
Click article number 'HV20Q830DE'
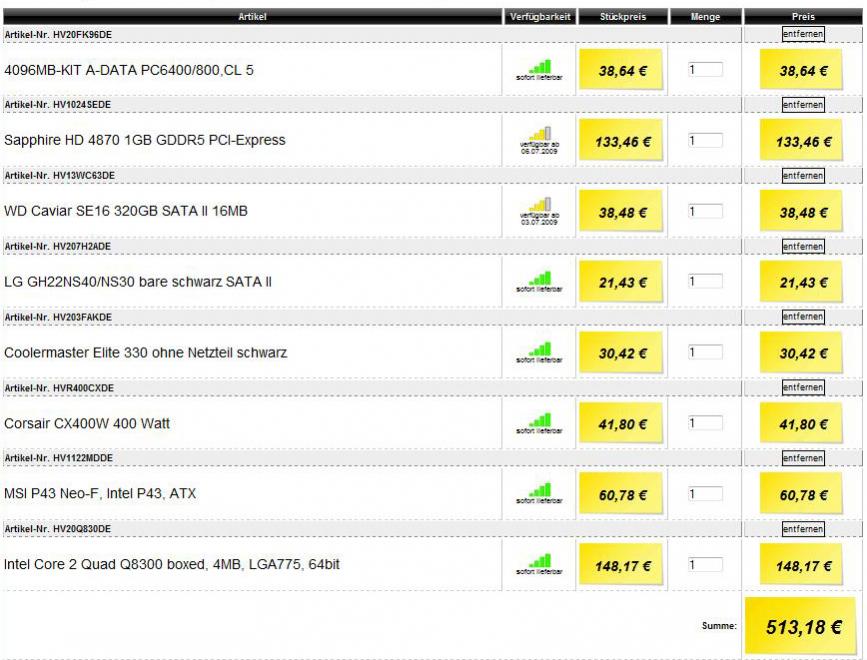pos(82,528)
